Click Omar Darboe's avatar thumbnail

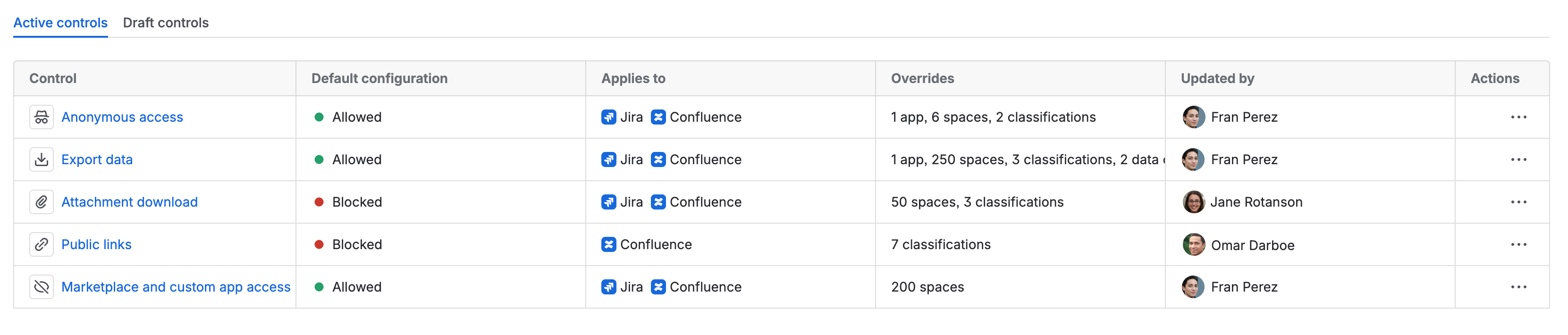pyautogui.click(x=1193, y=244)
